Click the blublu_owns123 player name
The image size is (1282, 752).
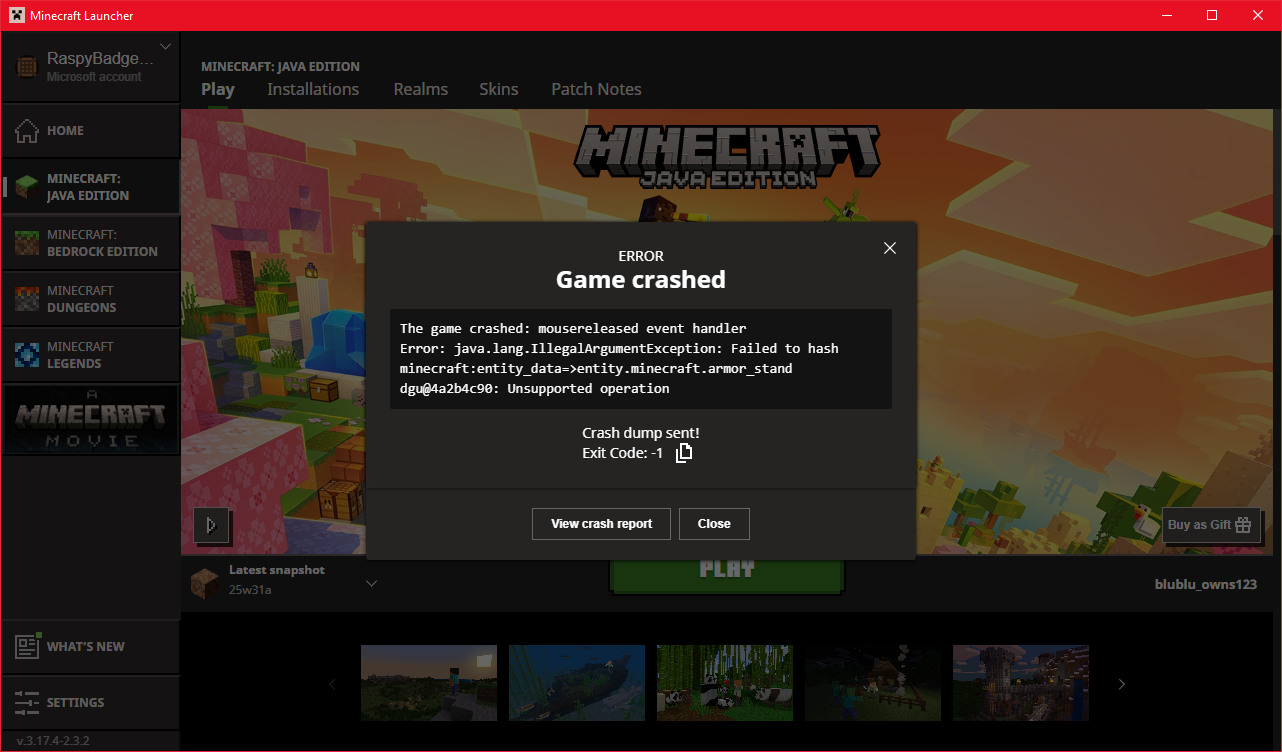(1205, 584)
